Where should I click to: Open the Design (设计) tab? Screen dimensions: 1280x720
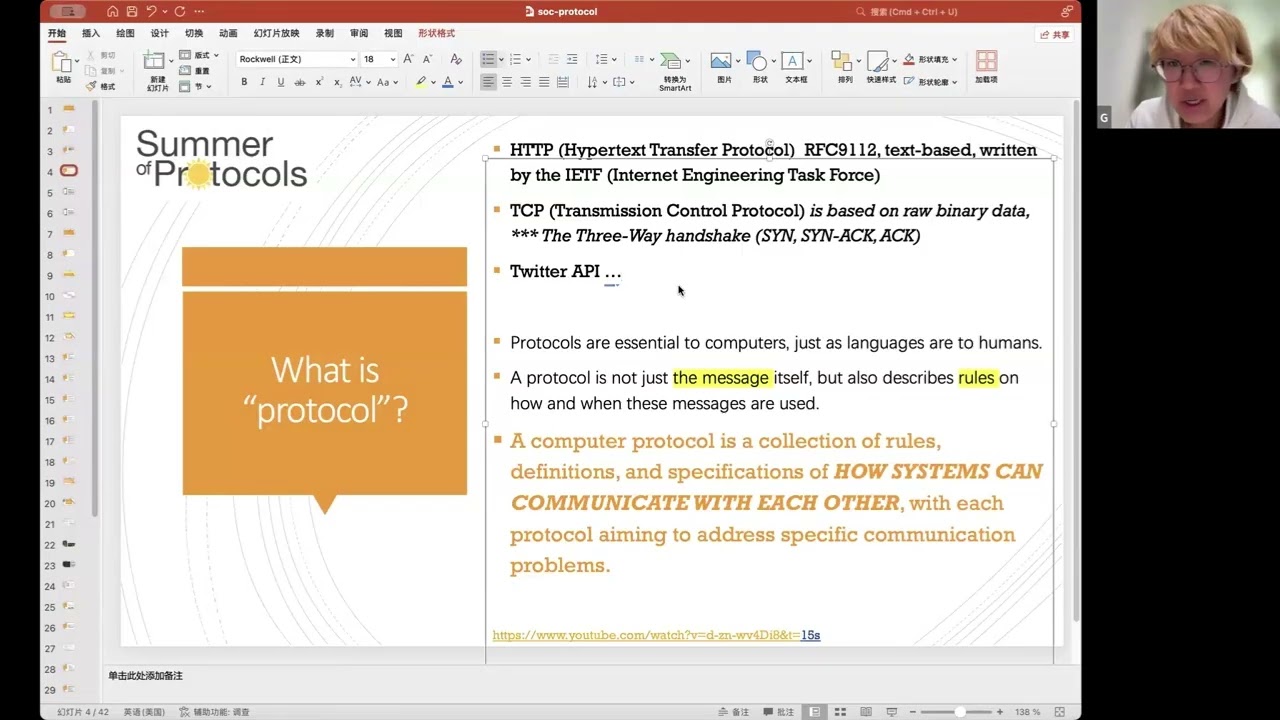pos(159,33)
